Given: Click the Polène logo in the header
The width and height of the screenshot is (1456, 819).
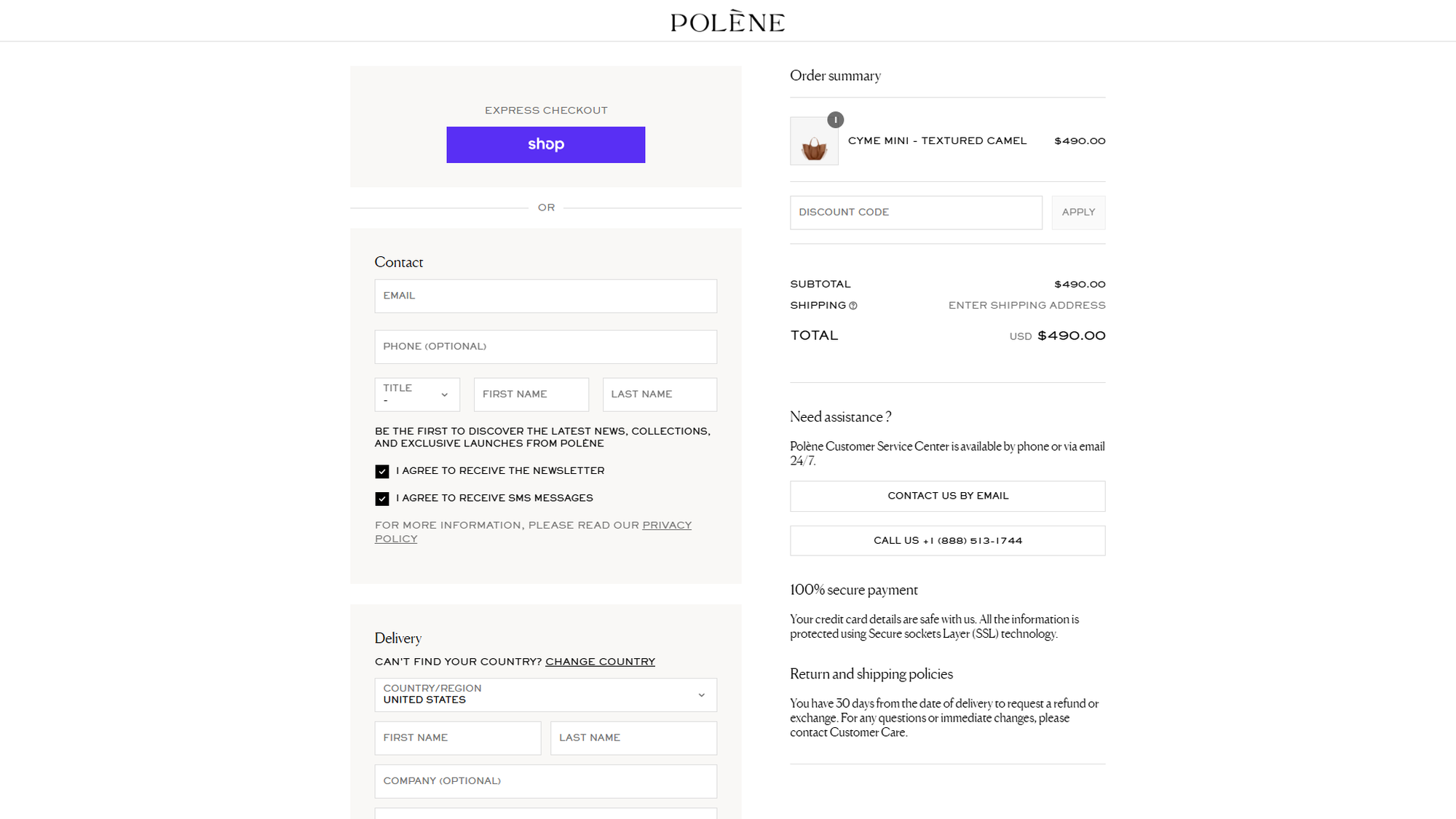Looking at the screenshot, I should pos(727,21).
